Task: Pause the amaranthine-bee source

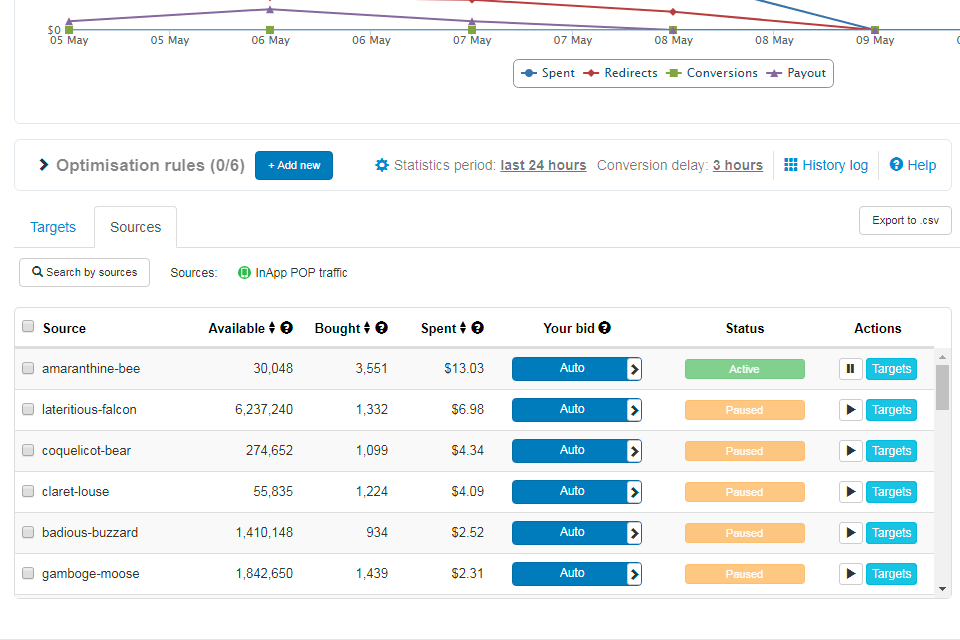Action: (850, 369)
